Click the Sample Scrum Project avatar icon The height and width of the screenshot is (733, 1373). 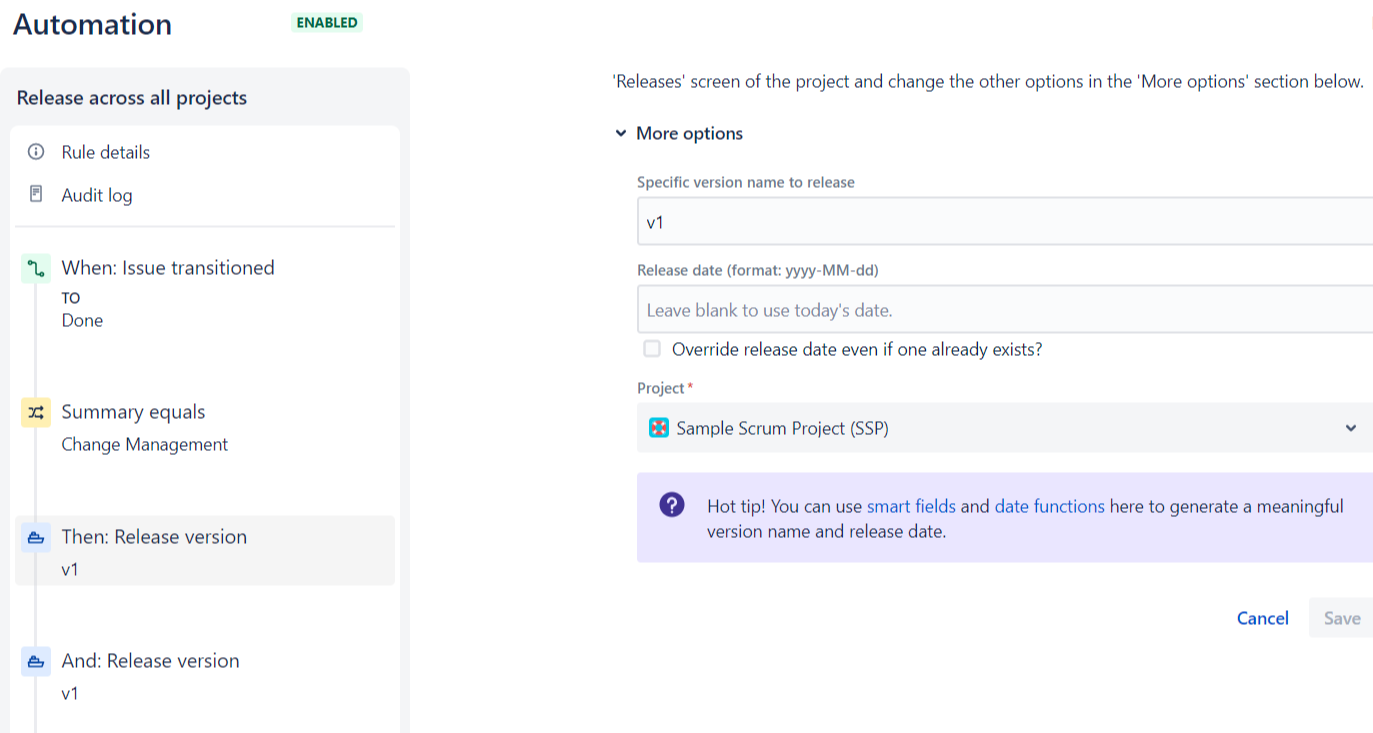click(x=659, y=428)
